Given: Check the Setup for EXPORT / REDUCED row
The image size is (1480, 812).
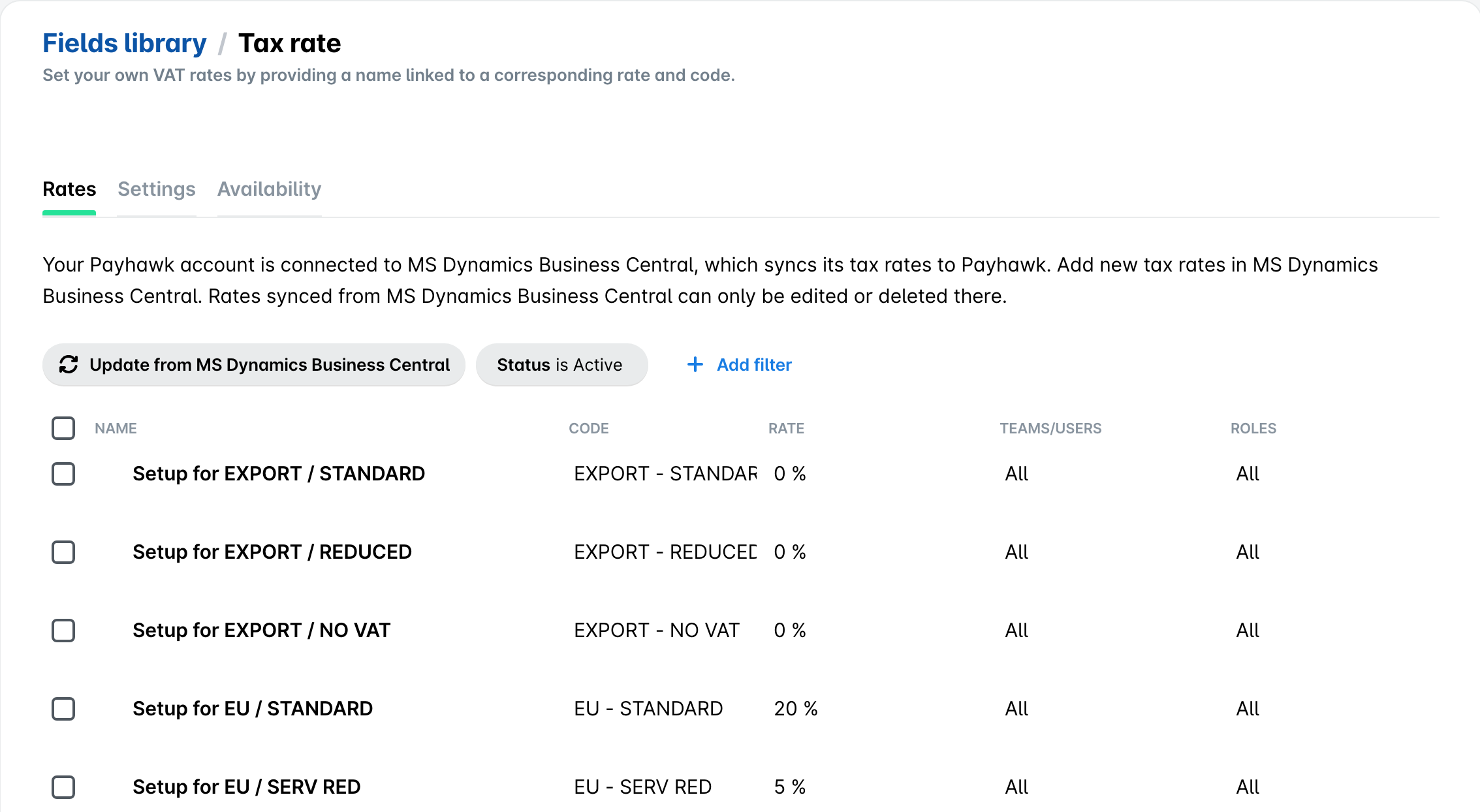Looking at the screenshot, I should pos(63,552).
